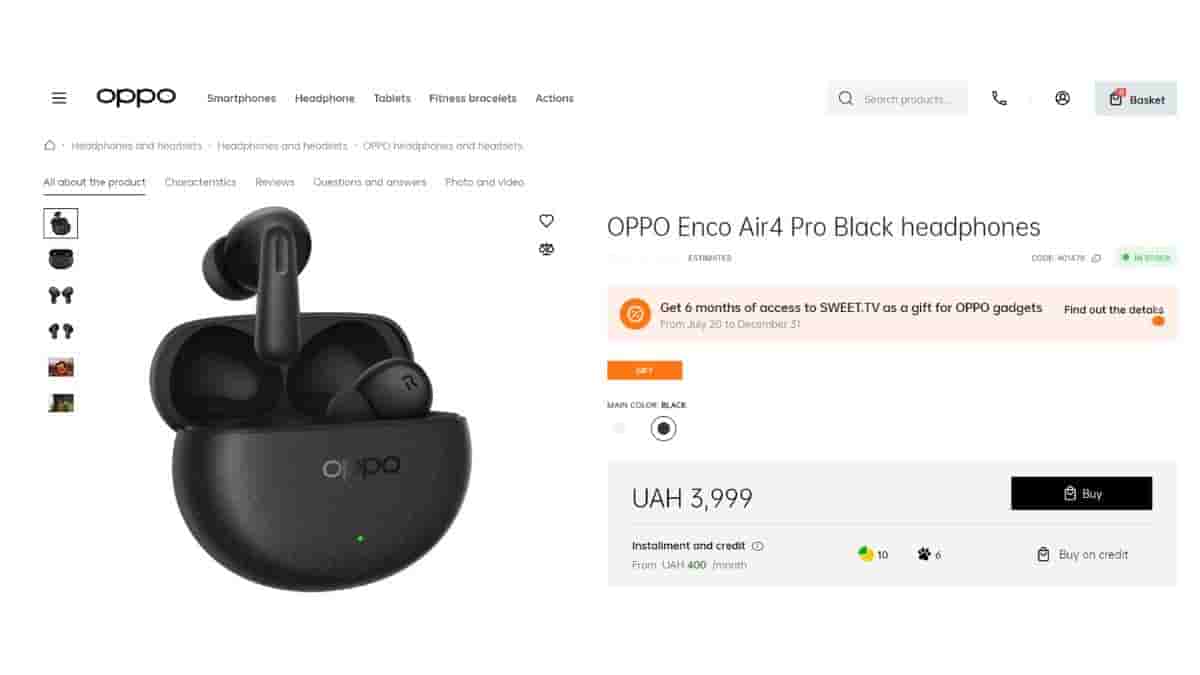The height and width of the screenshot is (675, 1200).
Task: Select the white color option
Action: pyautogui.click(x=619, y=428)
